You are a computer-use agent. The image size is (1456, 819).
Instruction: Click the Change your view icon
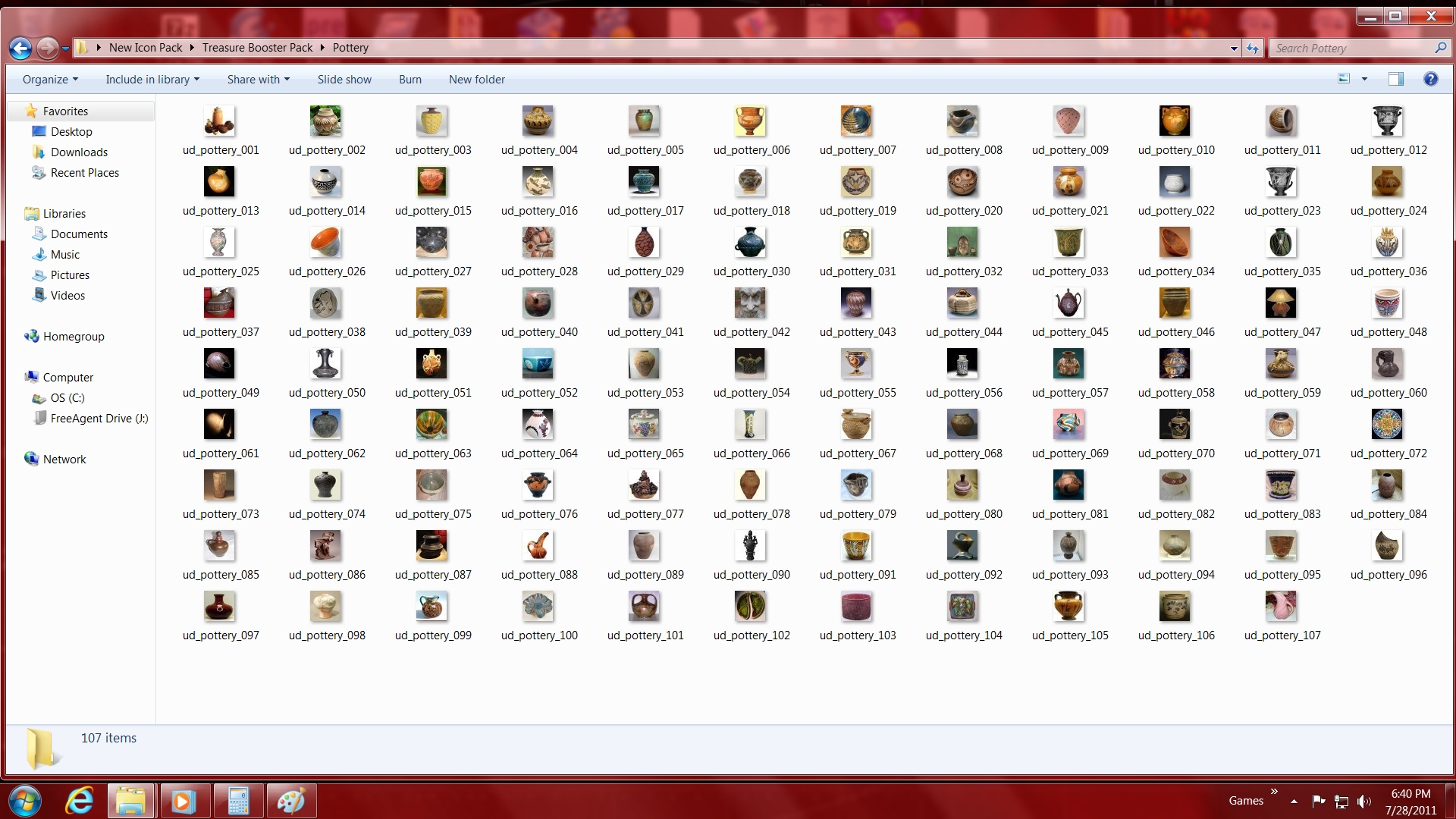pos(1344,79)
